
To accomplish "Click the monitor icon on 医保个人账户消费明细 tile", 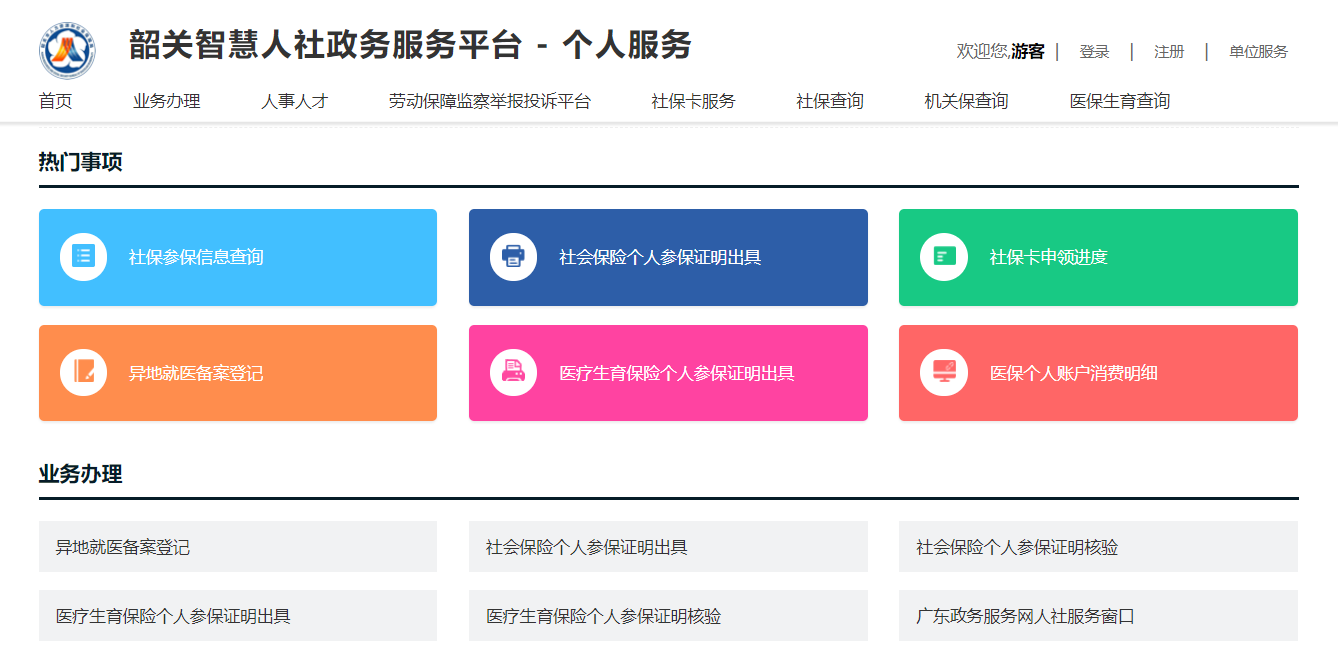I will coord(943,373).
